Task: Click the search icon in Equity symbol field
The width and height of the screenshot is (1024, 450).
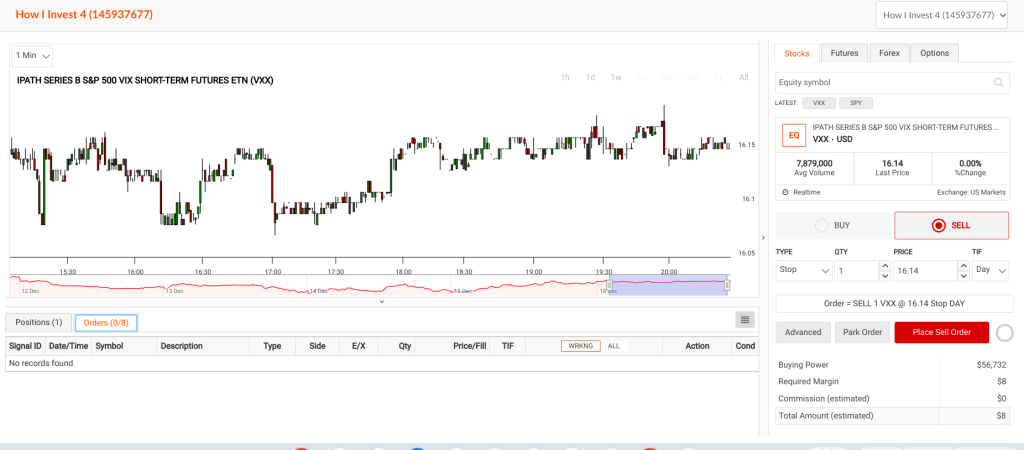Action: click(x=997, y=83)
